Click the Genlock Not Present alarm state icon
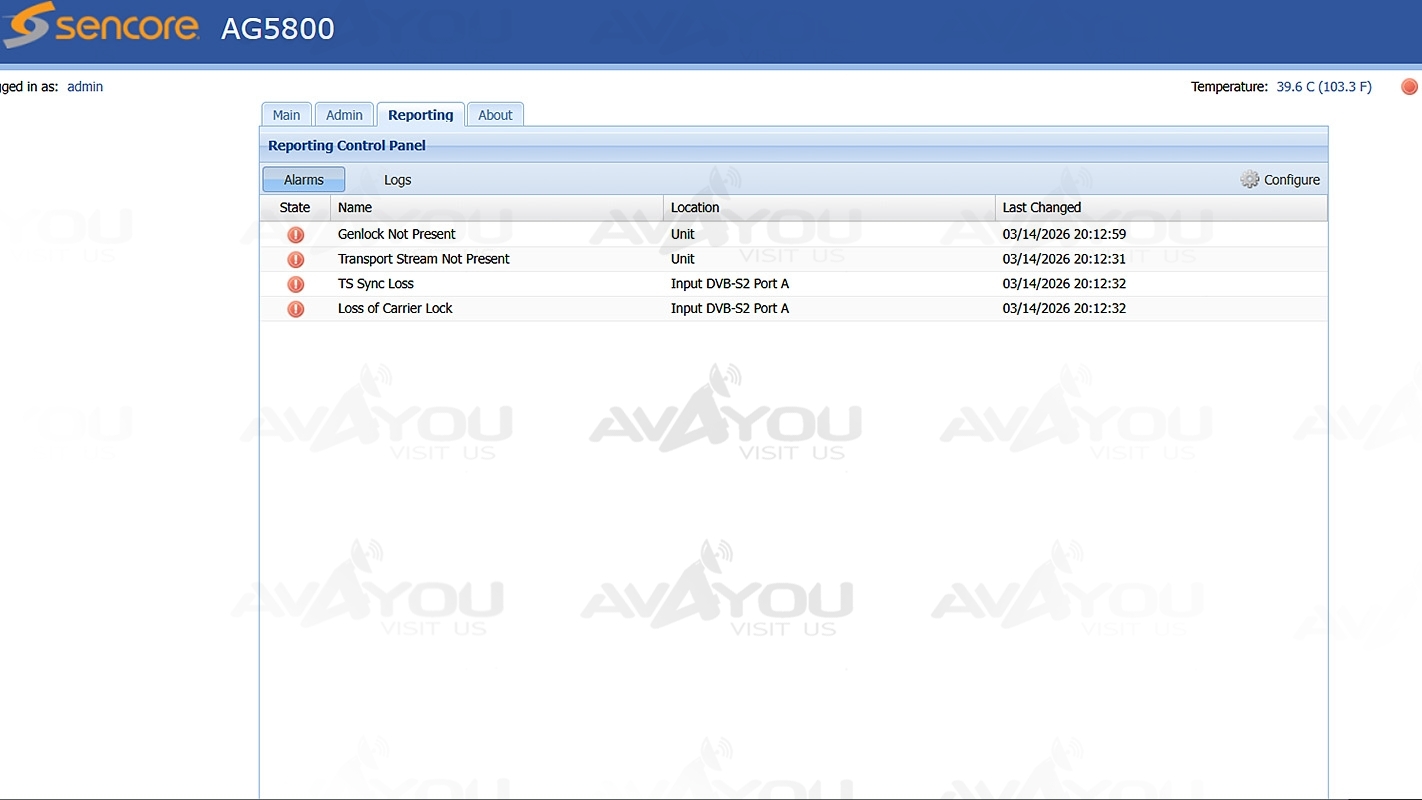Viewport: 1422px width, 800px height. tap(295, 234)
